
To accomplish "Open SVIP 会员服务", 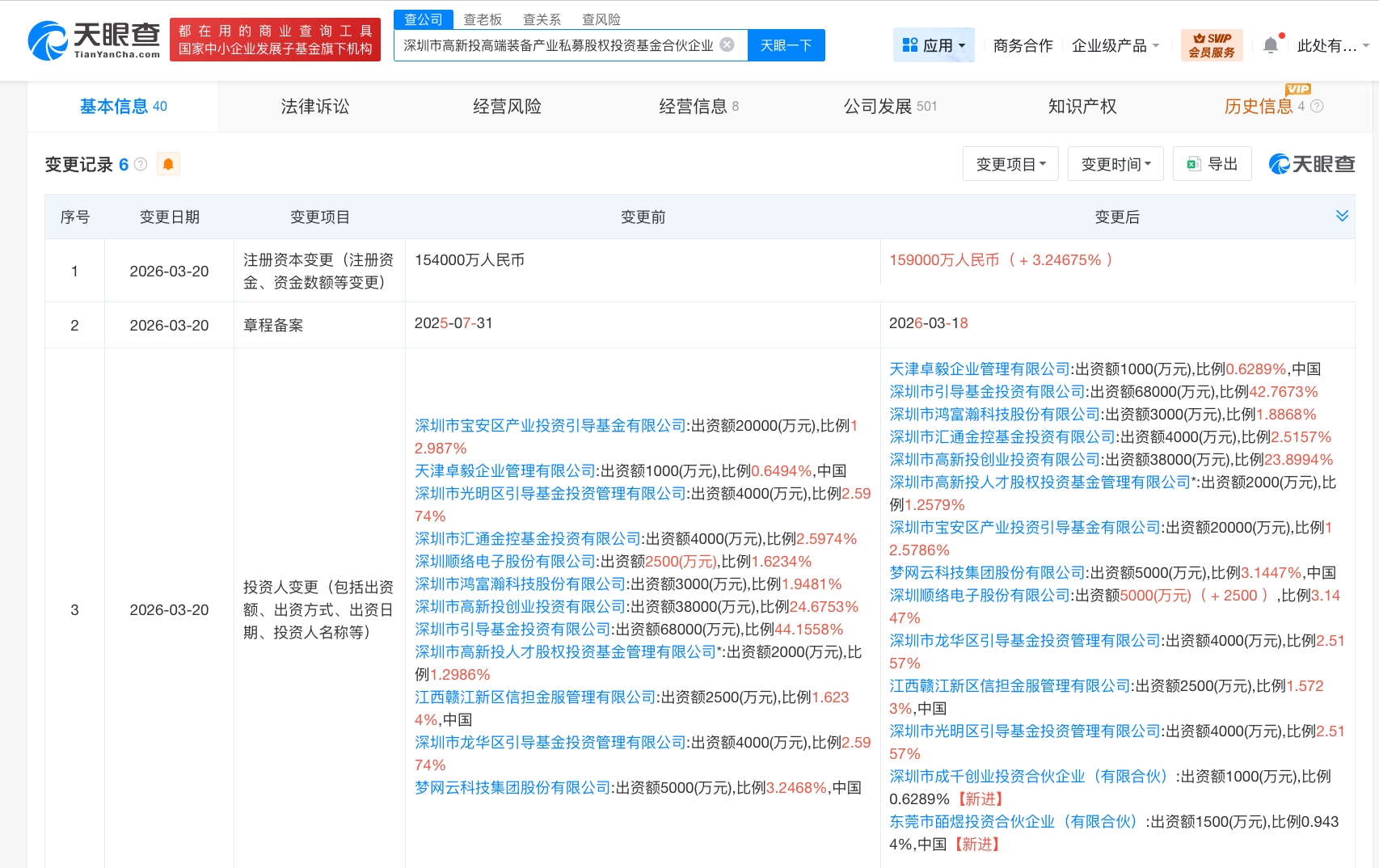I will point(1211,44).
